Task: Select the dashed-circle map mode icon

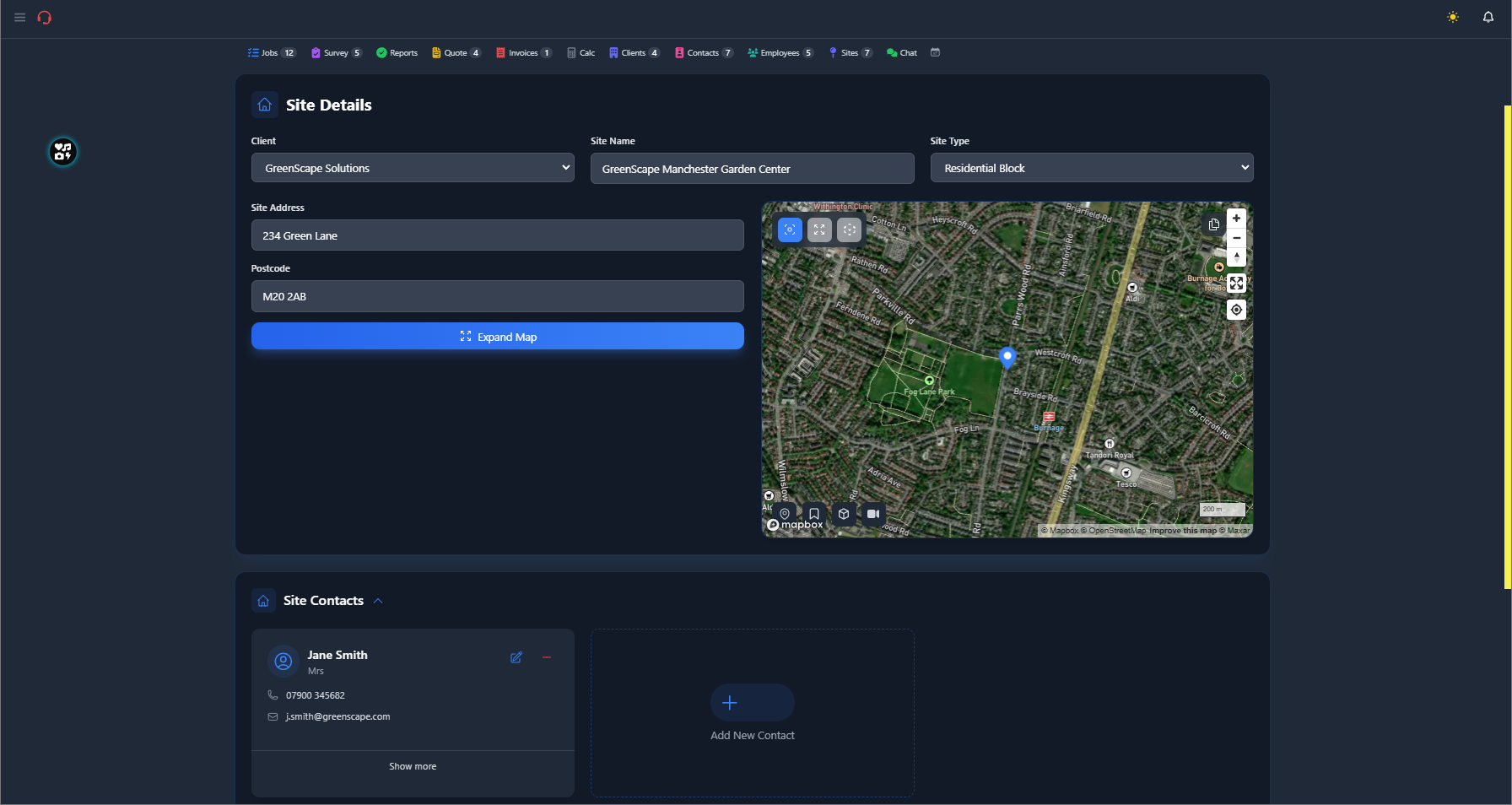Action: (x=849, y=230)
